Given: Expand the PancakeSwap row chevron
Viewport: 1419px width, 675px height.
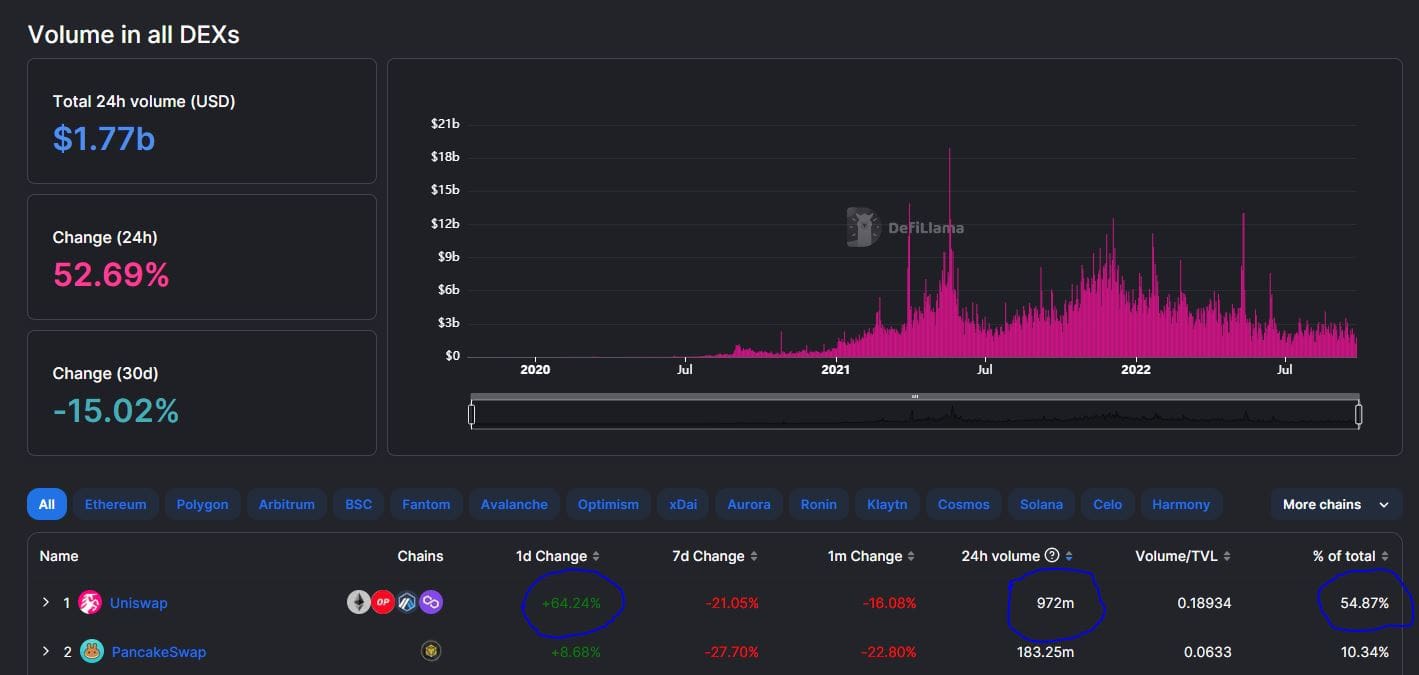Looking at the screenshot, I should point(46,652).
